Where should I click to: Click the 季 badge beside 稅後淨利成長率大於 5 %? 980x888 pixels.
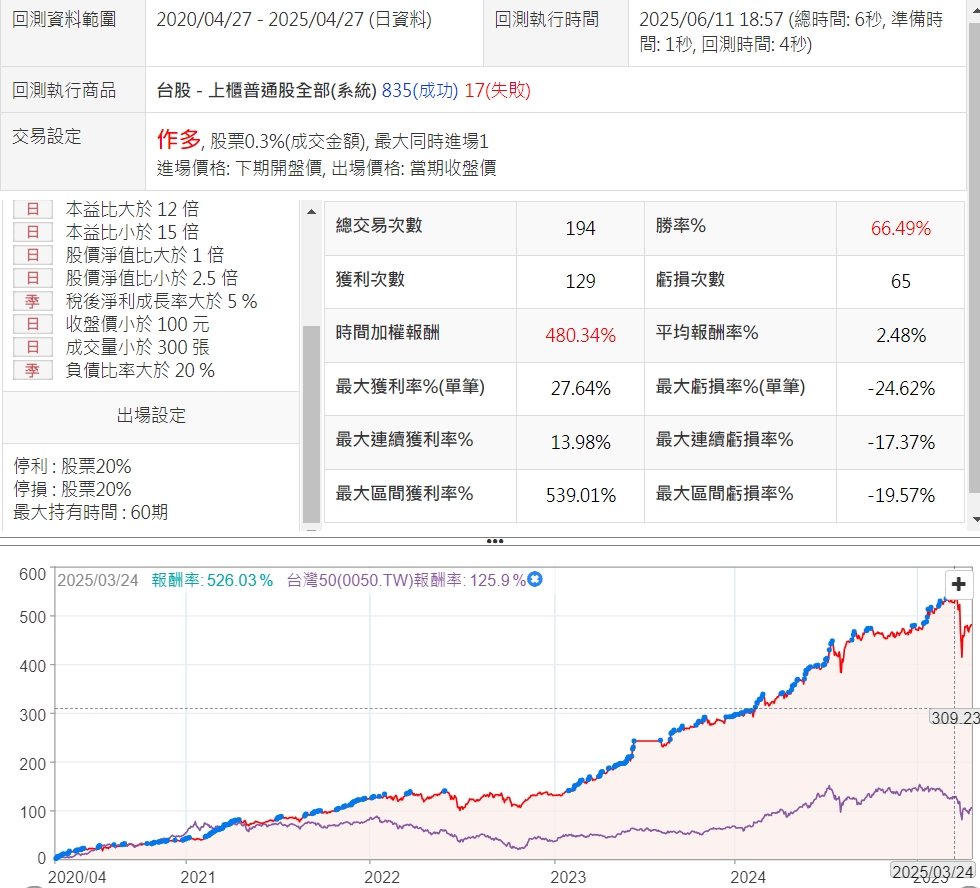pos(32,301)
